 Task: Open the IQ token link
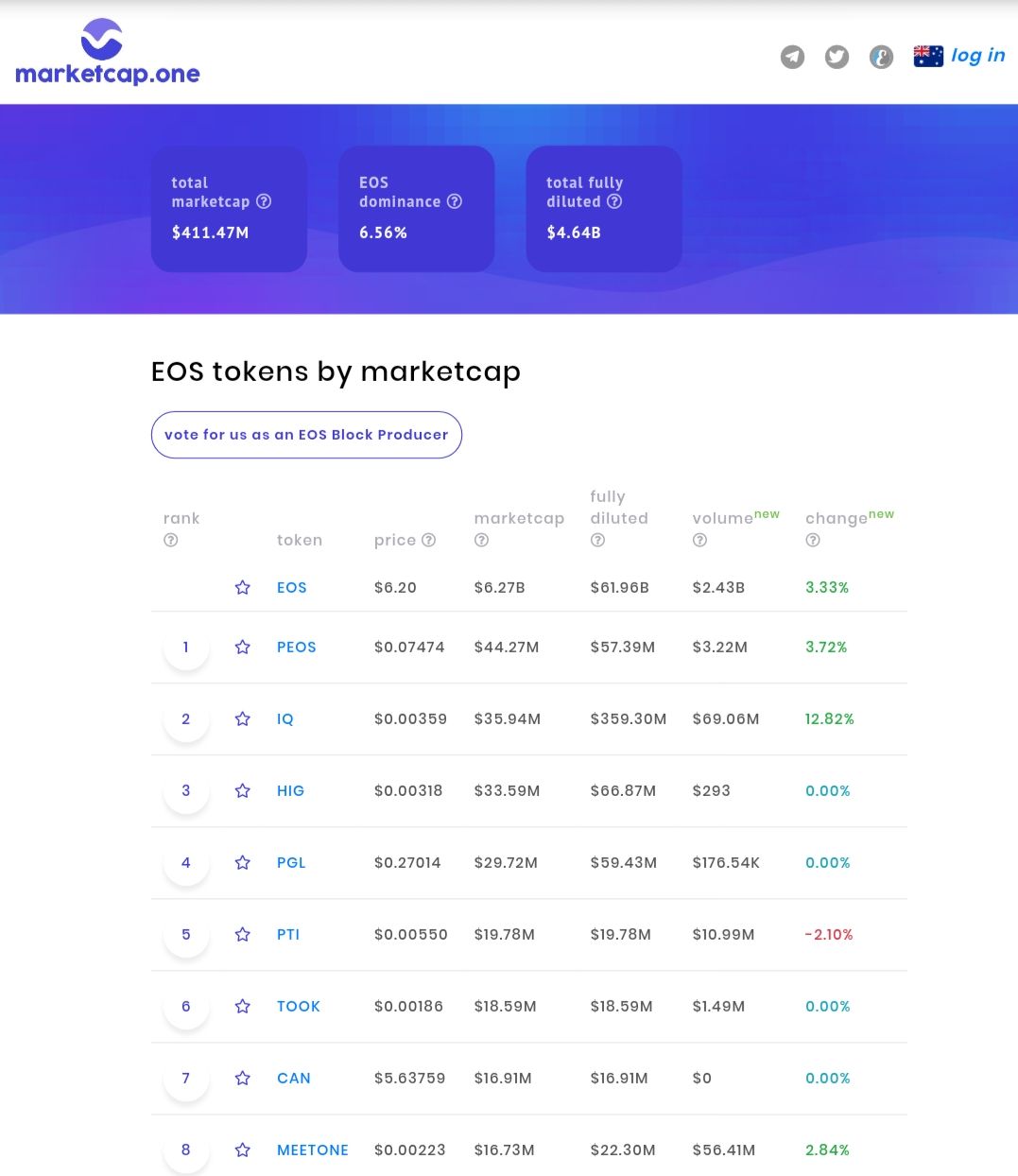[285, 718]
